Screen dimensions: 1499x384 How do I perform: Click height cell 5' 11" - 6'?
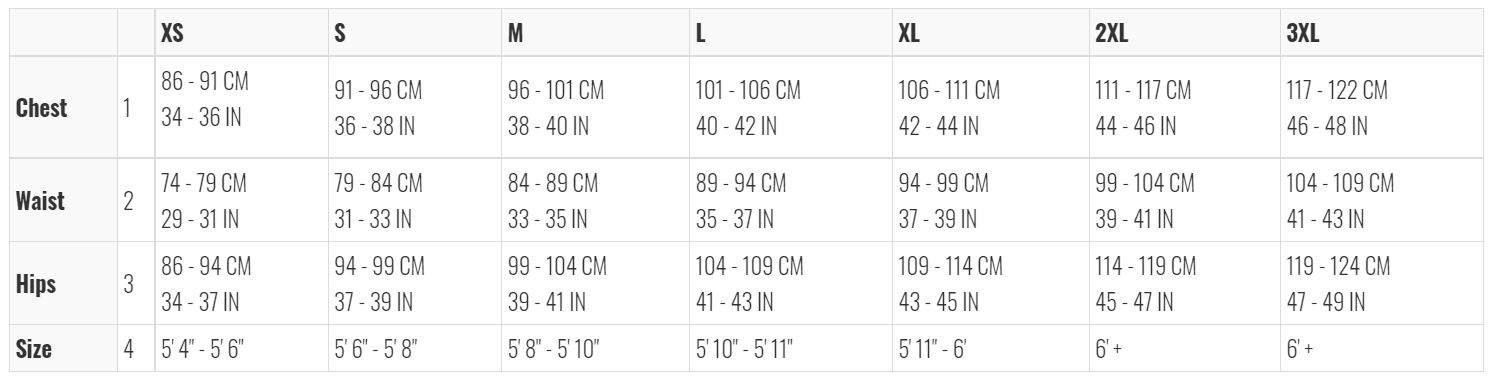(x=932, y=351)
